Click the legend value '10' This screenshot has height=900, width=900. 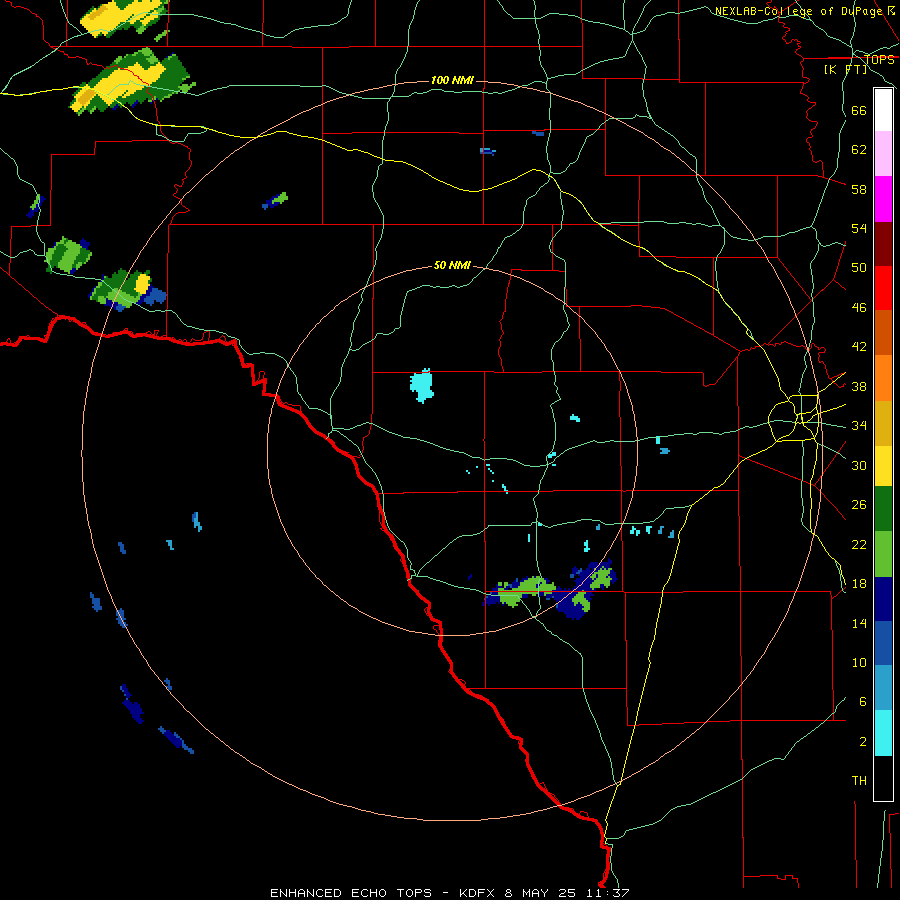[x=859, y=663]
